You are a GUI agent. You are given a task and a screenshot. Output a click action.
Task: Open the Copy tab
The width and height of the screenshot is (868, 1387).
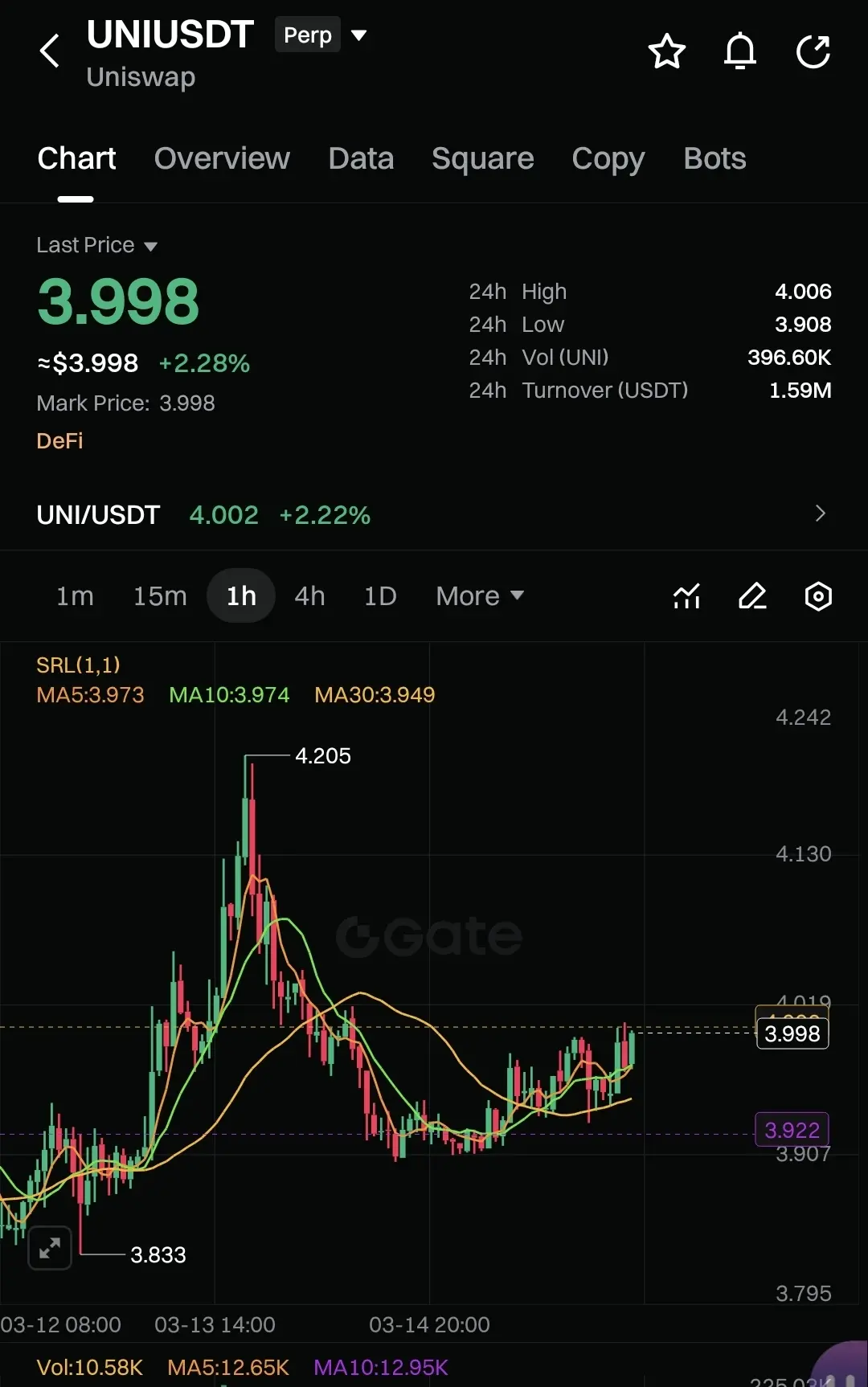click(608, 160)
